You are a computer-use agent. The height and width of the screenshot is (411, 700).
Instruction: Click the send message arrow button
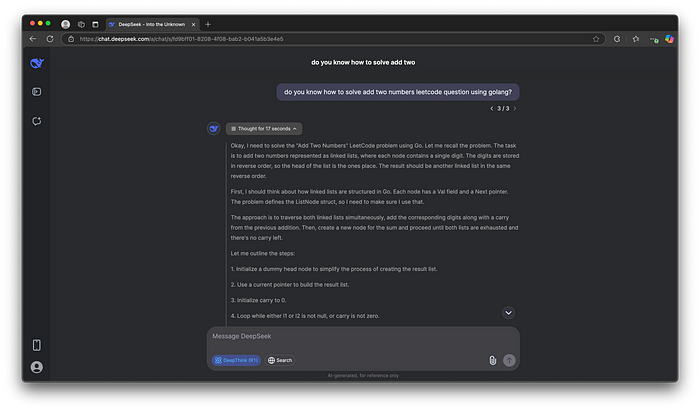point(509,361)
